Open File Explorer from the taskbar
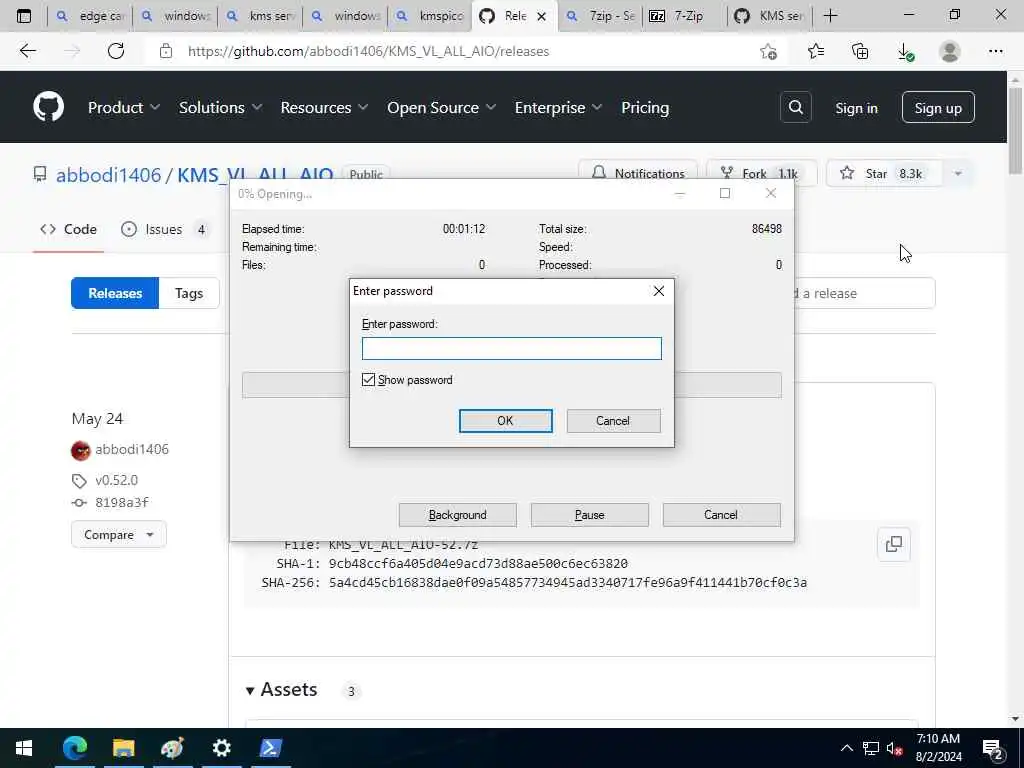This screenshot has height=768, width=1024. click(123, 748)
